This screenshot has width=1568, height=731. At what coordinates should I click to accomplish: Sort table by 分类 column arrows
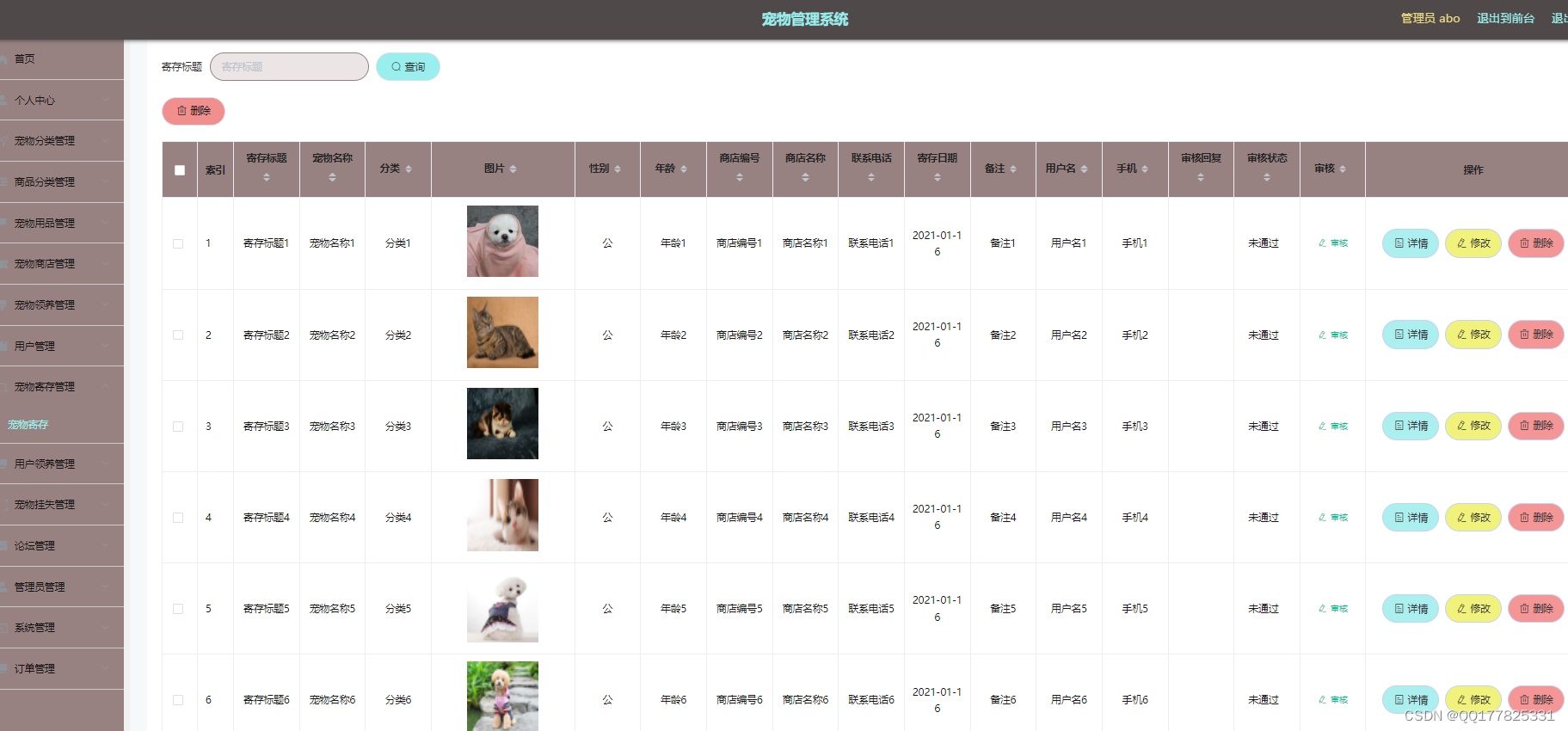pos(409,169)
